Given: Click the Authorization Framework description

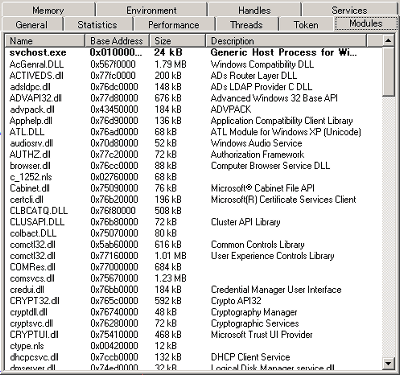Looking at the screenshot, I should (x=257, y=154).
